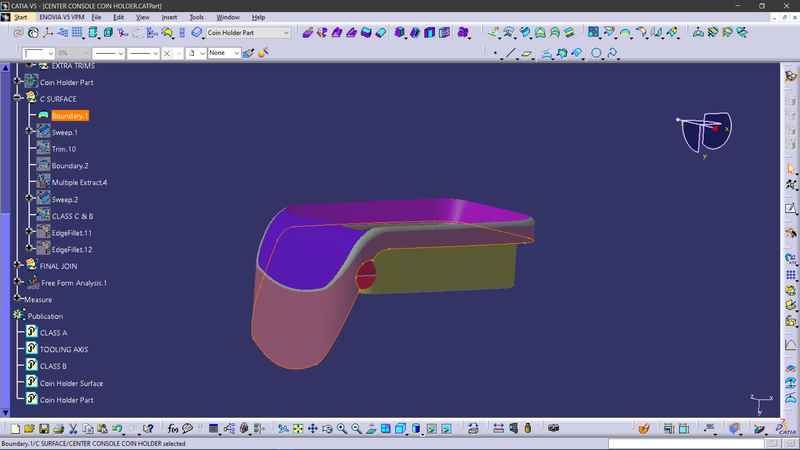Click the Cut scissors icon
This screenshot has width=800, height=450.
[73, 429]
